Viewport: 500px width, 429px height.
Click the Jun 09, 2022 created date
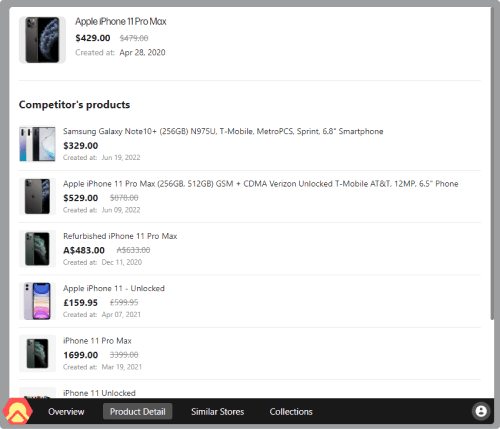pyautogui.click(x=121, y=210)
